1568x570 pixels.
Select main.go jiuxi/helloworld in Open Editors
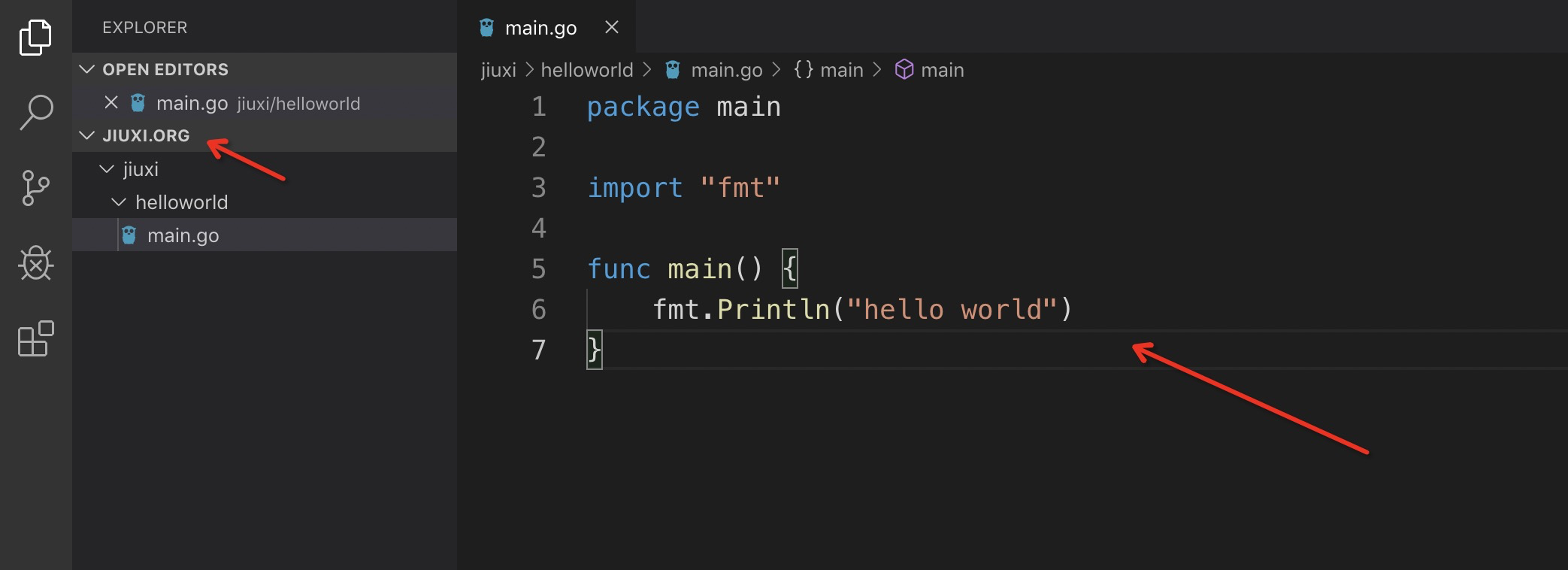[x=265, y=103]
